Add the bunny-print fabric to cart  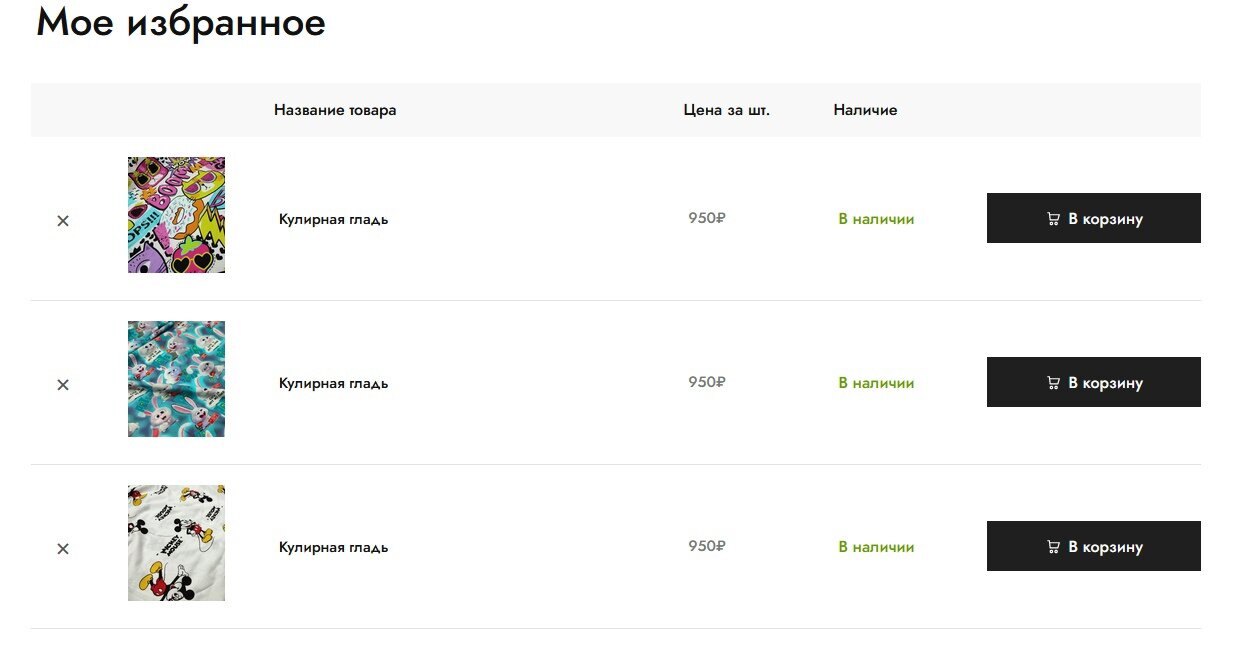[1093, 382]
